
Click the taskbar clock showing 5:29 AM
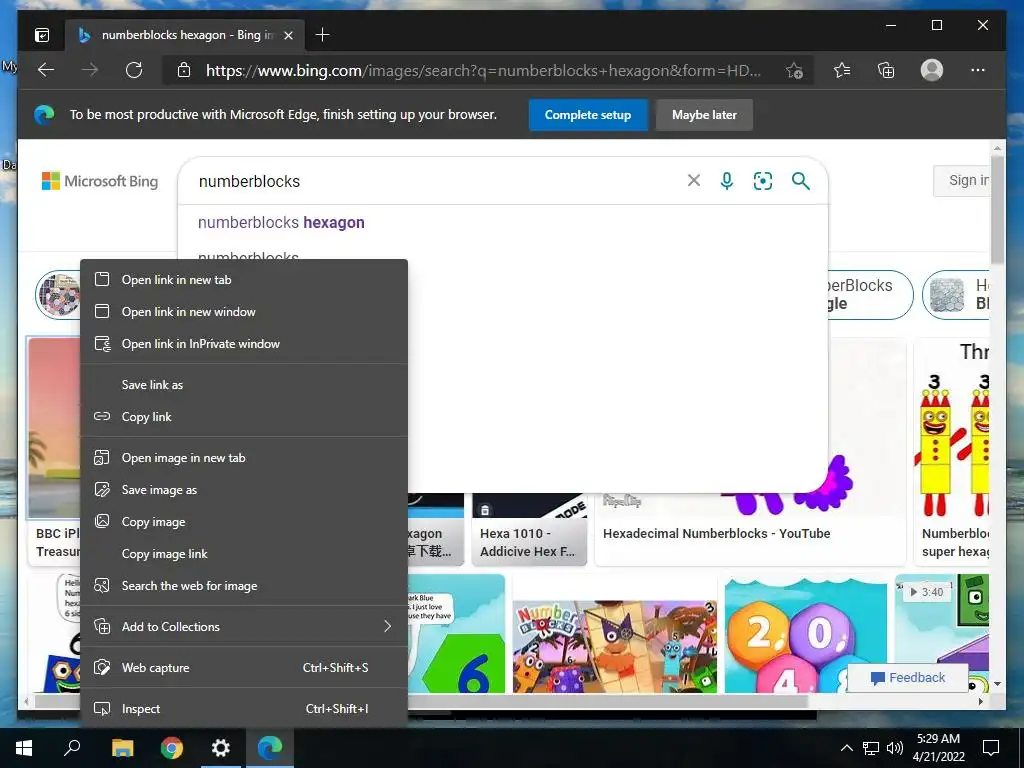[x=938, y=748]
